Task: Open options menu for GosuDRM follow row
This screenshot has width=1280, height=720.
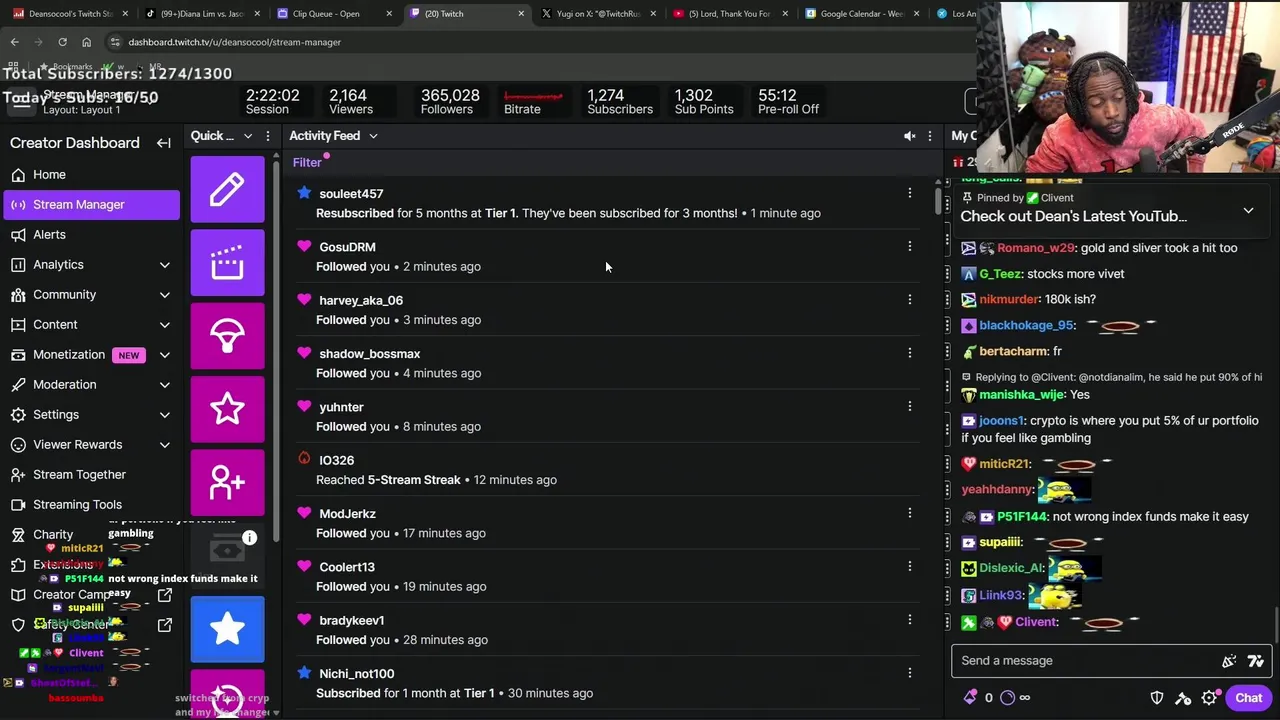Action: pyautogui.click(x=909, y=246)
